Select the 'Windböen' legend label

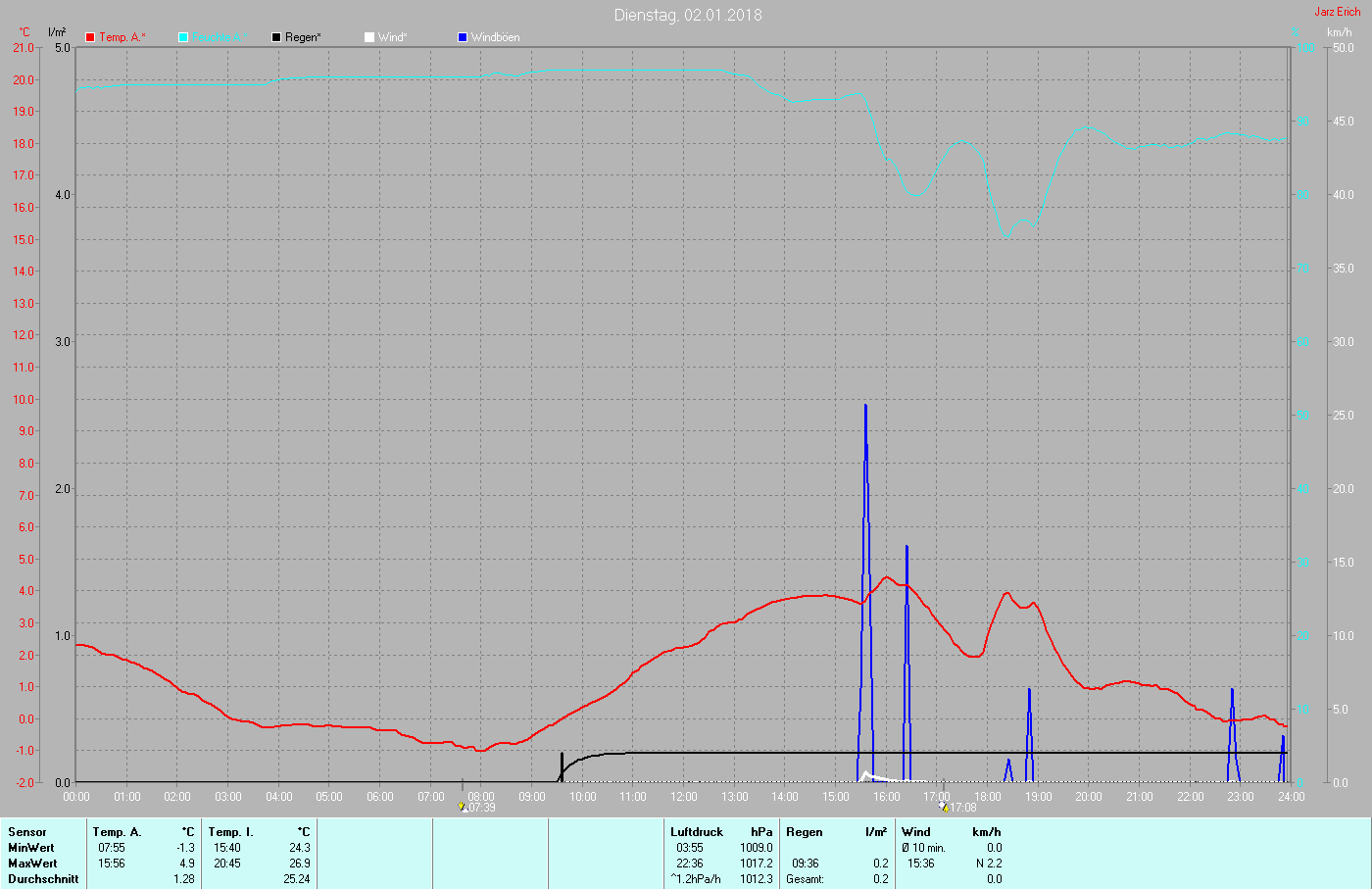pos(496,37)
